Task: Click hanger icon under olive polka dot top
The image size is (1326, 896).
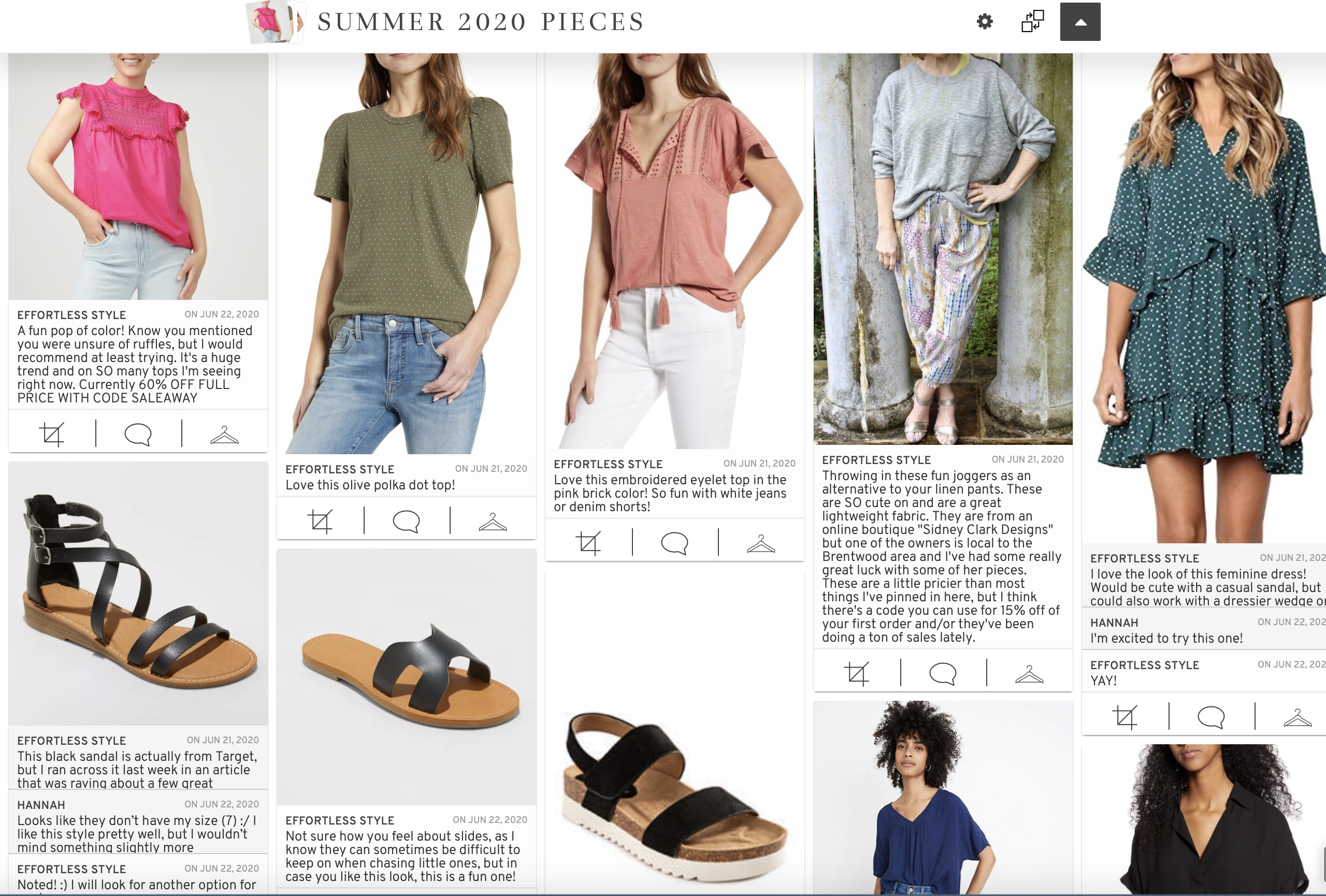Action: [493, 522]
